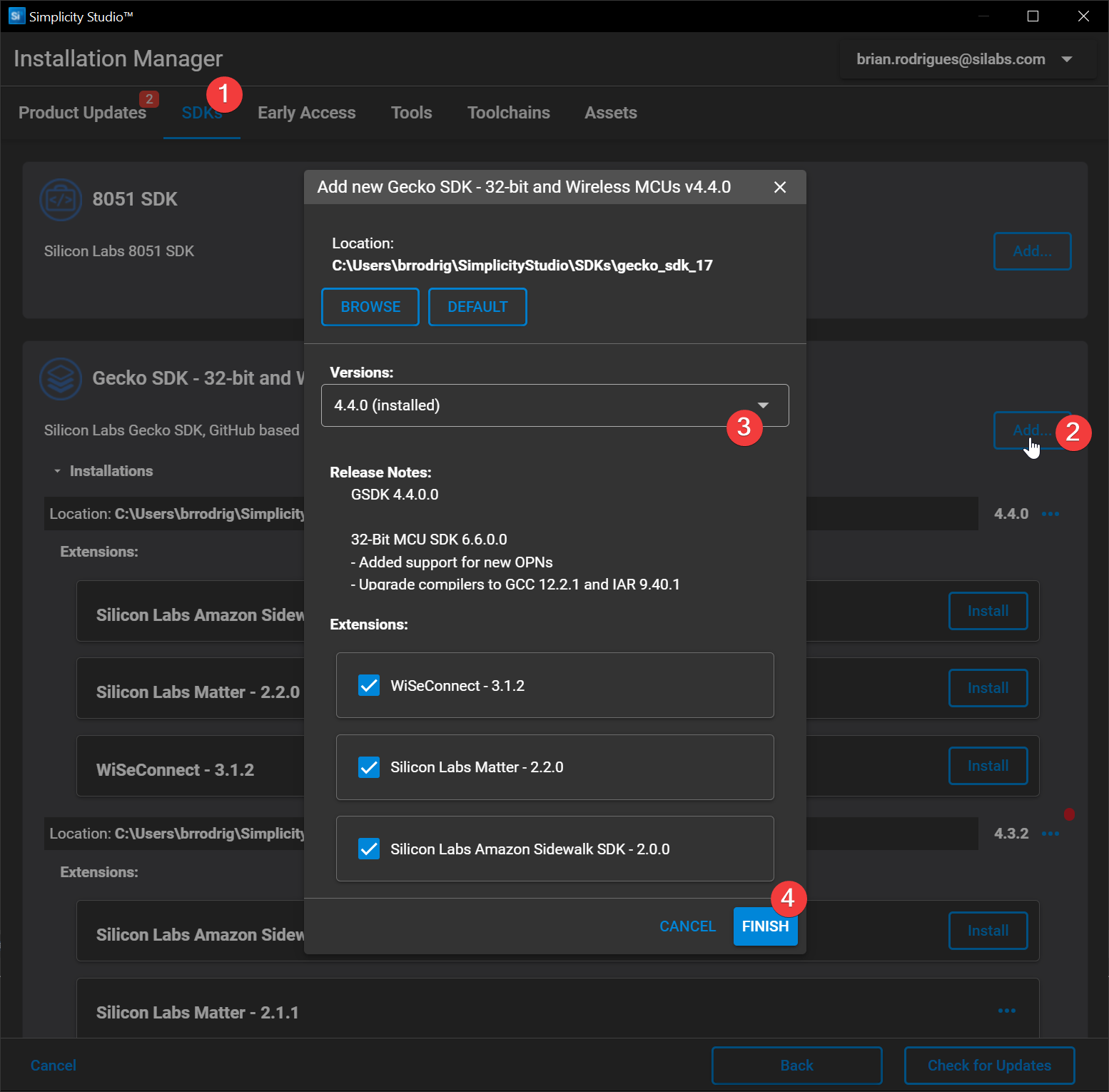Viewport: 1109px width, 1092px height.
Task: Click the Gecko SDK layers icon
Action: [x=61, y=378]
